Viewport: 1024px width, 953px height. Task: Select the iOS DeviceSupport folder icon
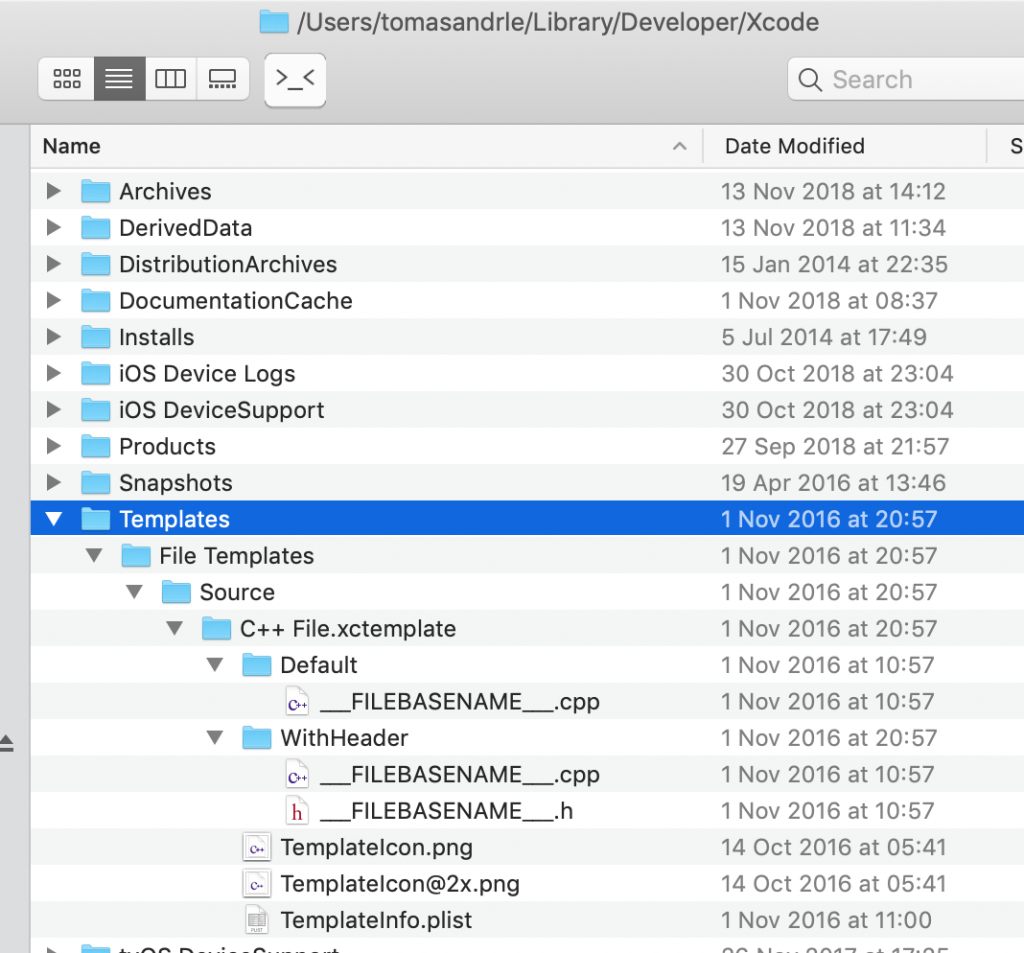pyautogui.click(x=95, y=410)
